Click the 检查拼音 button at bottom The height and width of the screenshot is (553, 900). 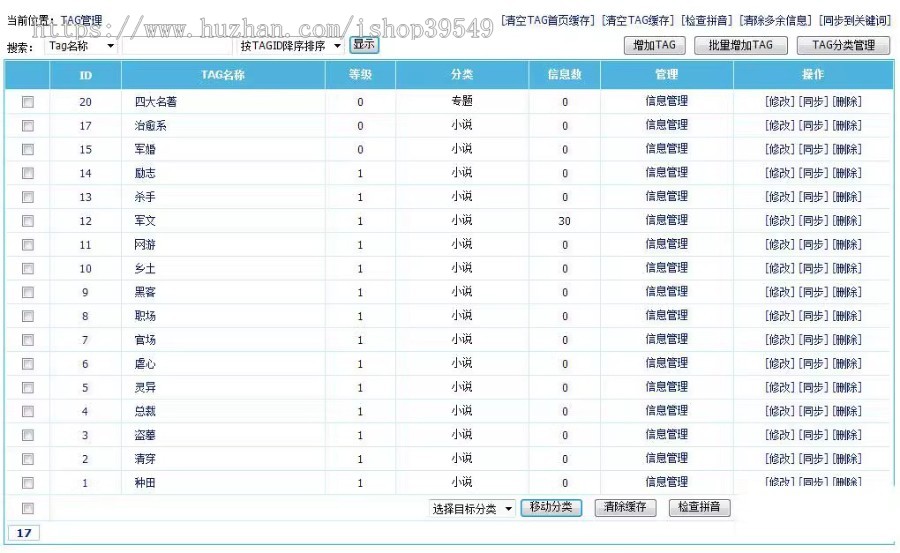point(699,507)
